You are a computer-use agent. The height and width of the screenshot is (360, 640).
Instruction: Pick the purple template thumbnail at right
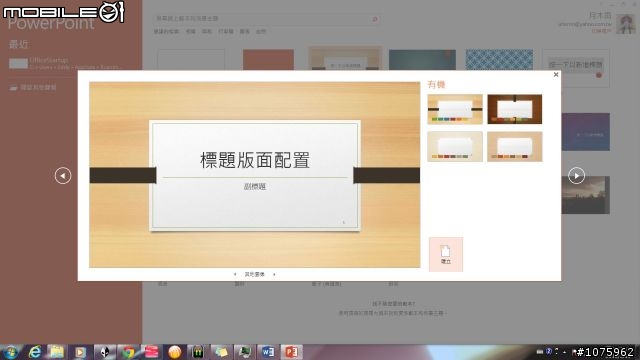click(x=586, y=132)
